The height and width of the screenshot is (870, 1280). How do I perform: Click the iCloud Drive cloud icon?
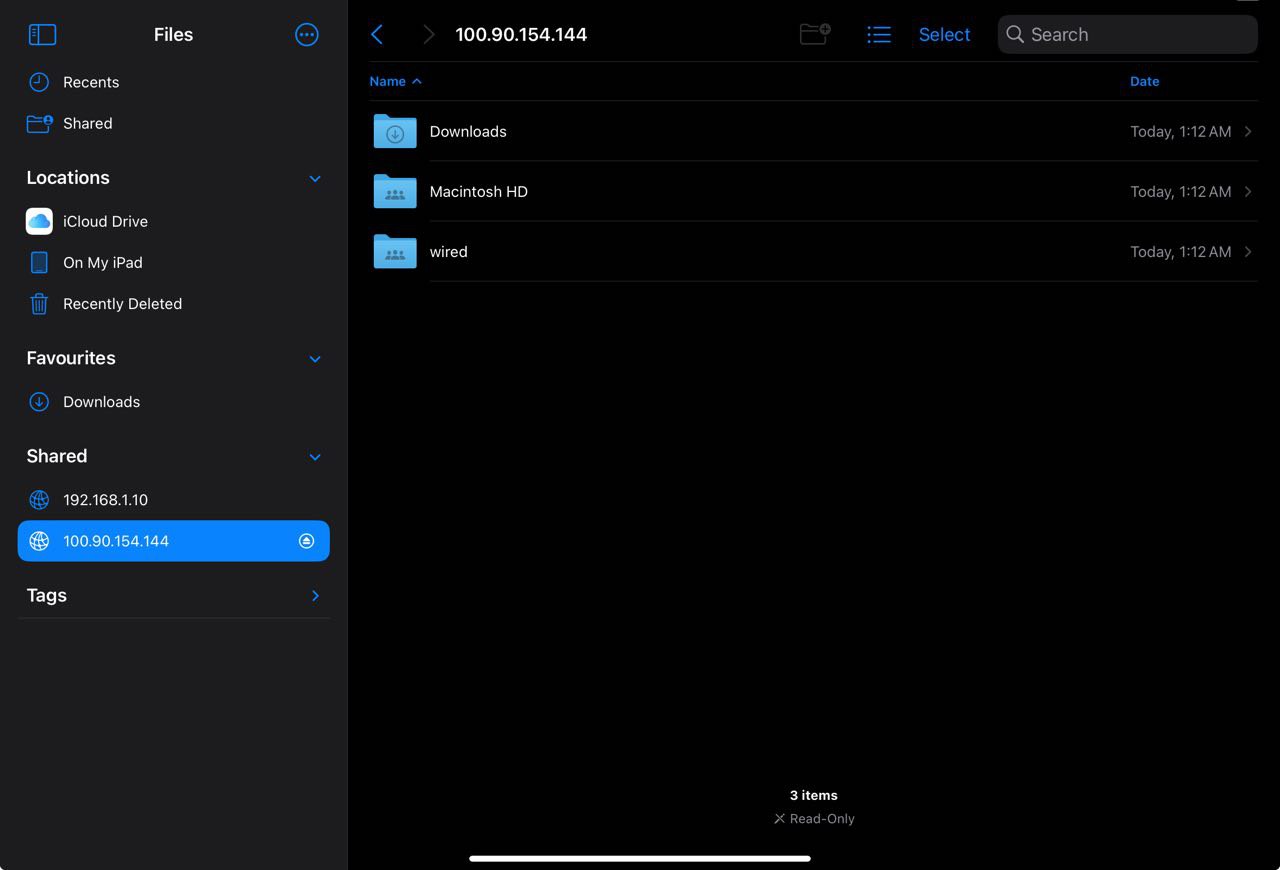click(x=39, y=221)
